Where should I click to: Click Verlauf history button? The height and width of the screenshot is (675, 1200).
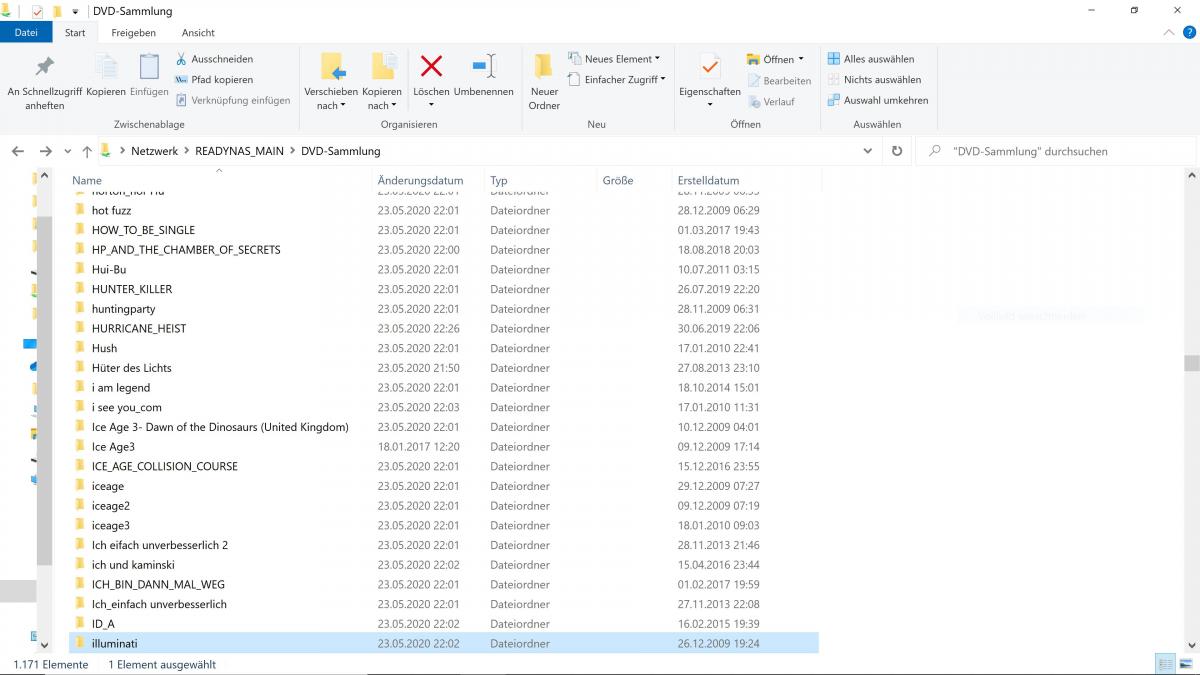tap(771, 102)
